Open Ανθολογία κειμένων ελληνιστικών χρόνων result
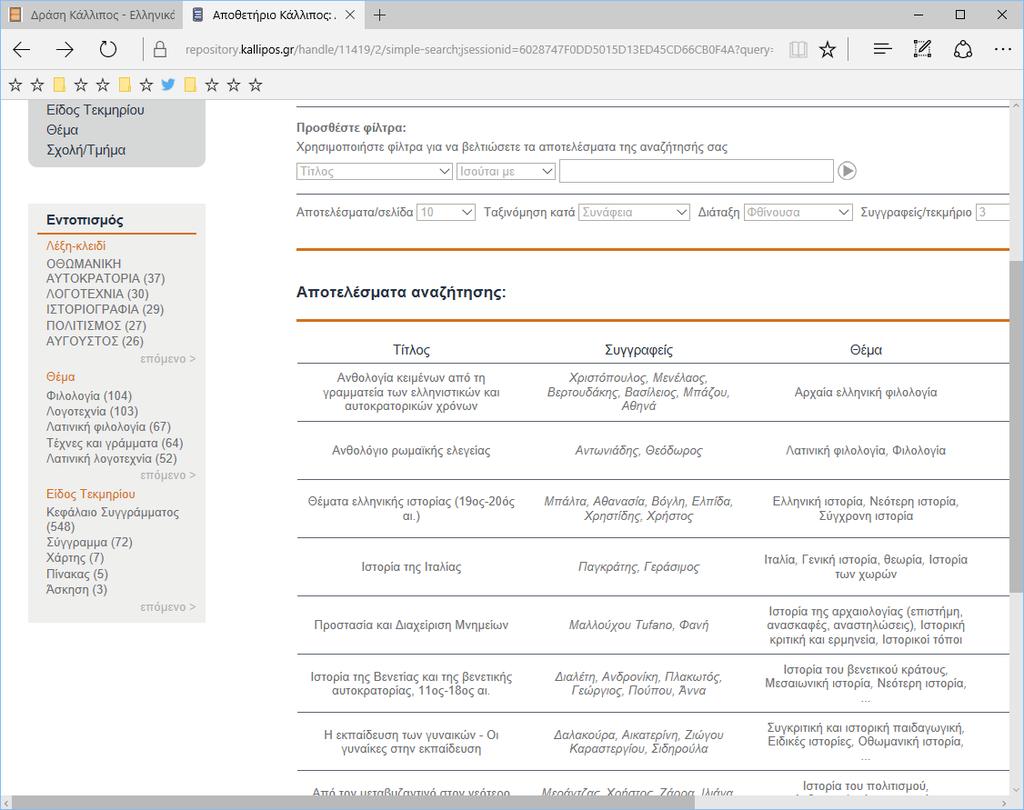This screenshot has width=1024, height=810. tap(411, 392)
